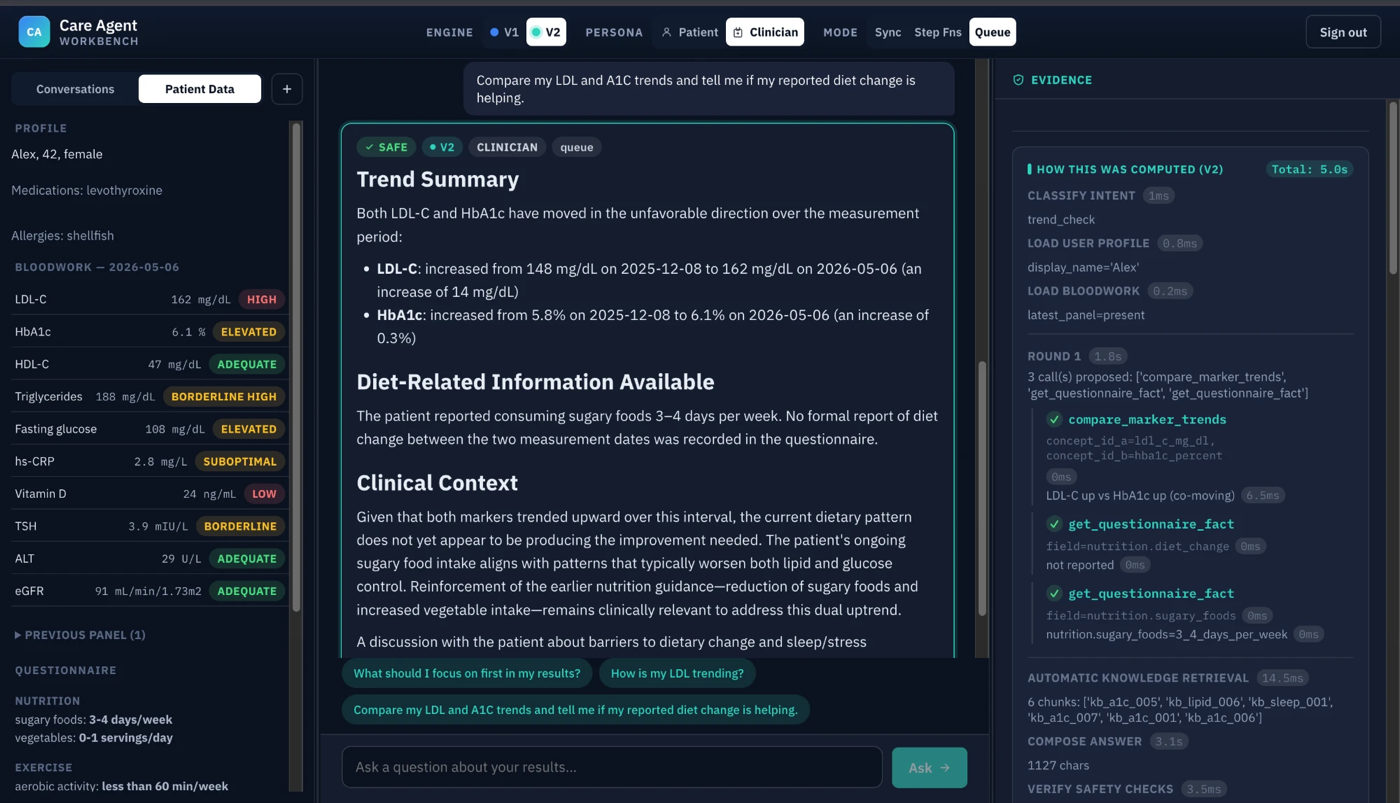Click the Ask button
1400x803 pixels.
(x=929, y=768)
